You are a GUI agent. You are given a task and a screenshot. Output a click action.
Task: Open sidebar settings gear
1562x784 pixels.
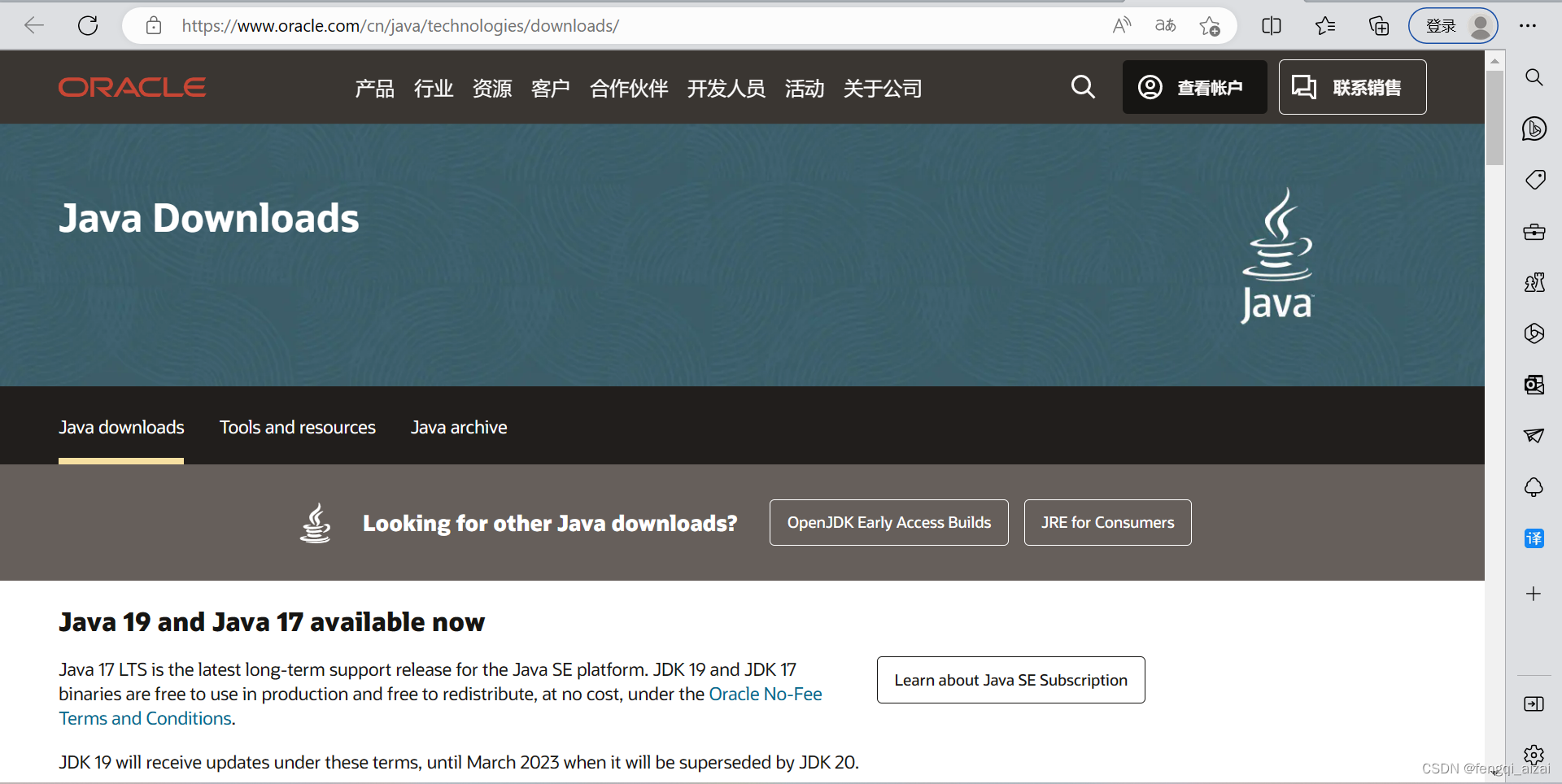pyautogui.click(x=1534, y=755)
